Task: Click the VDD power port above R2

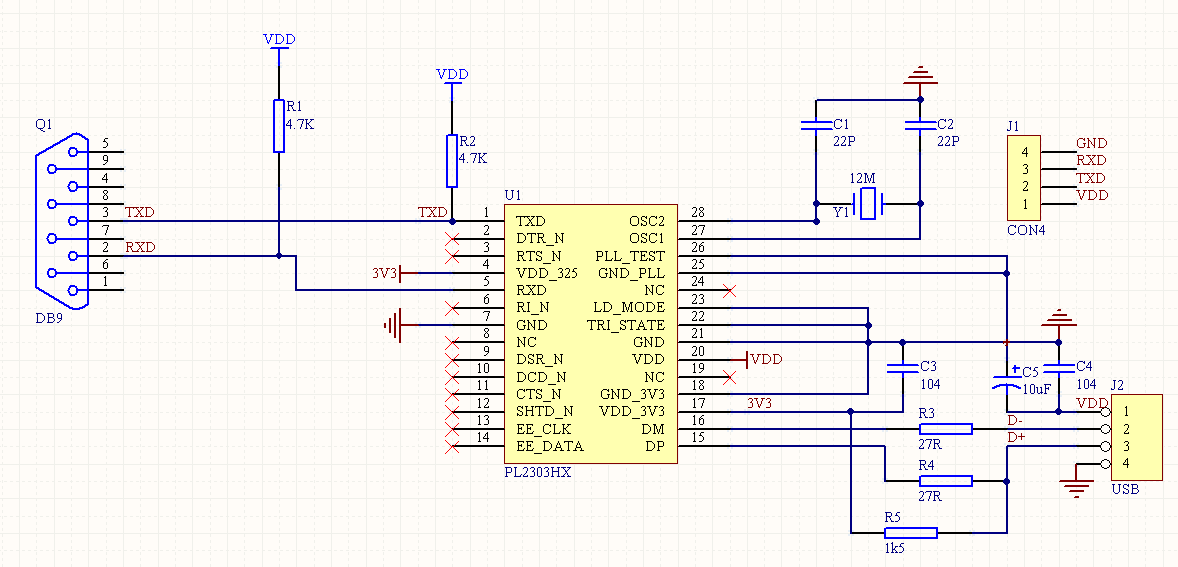Action: pos(452,76)
